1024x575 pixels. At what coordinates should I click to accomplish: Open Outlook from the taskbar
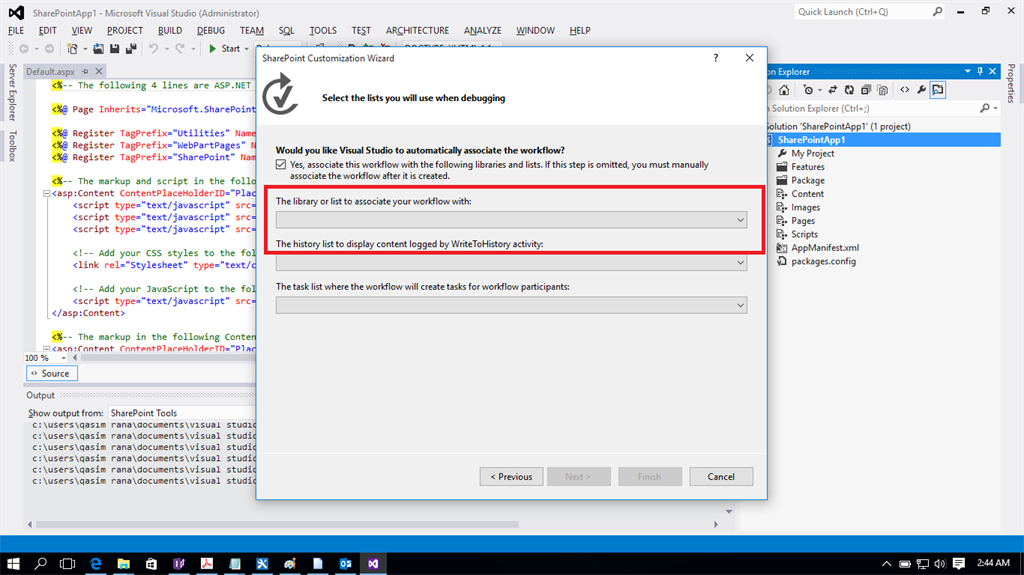[345, 563]
